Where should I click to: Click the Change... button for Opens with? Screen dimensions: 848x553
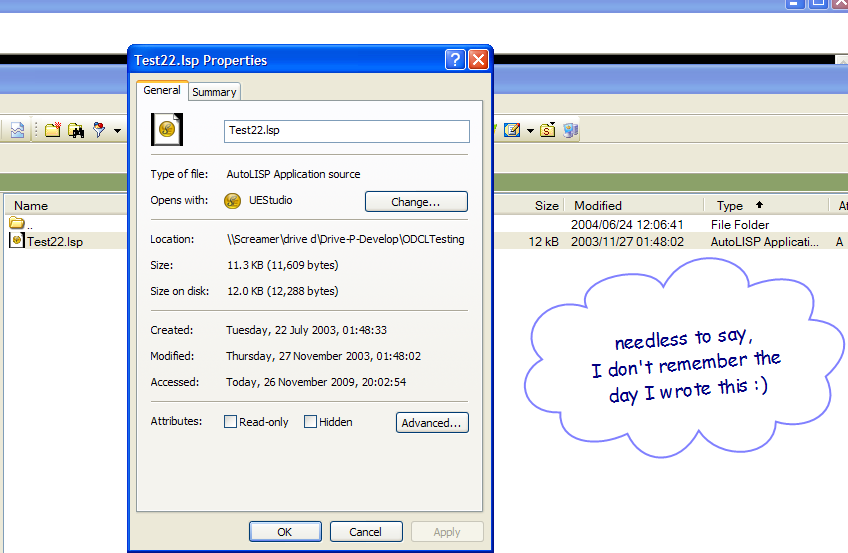(416, 202)
